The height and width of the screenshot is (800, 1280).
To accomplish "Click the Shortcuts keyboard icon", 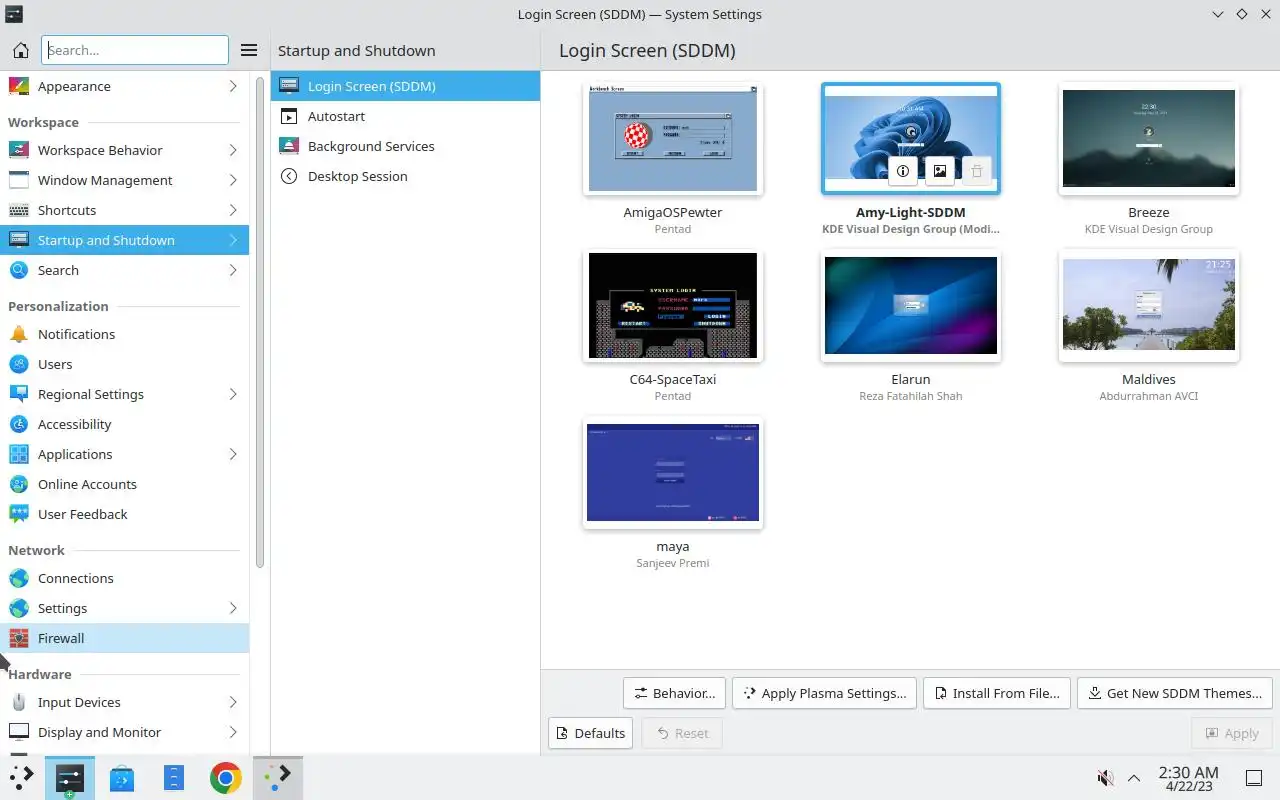I will click(x=19, y=210).
